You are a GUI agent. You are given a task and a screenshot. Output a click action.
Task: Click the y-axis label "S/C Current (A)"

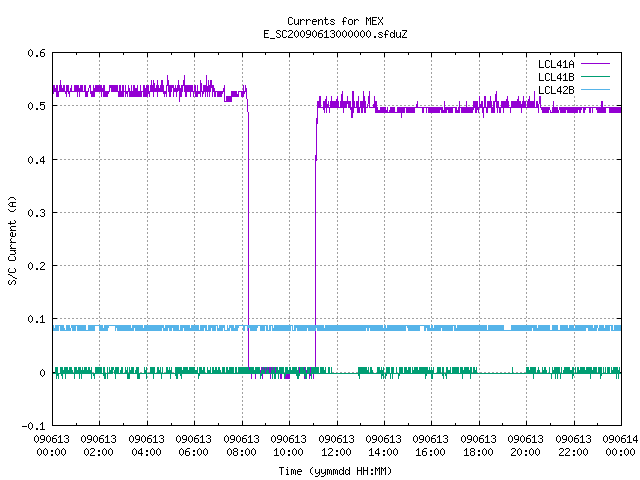tap(12, 241)
